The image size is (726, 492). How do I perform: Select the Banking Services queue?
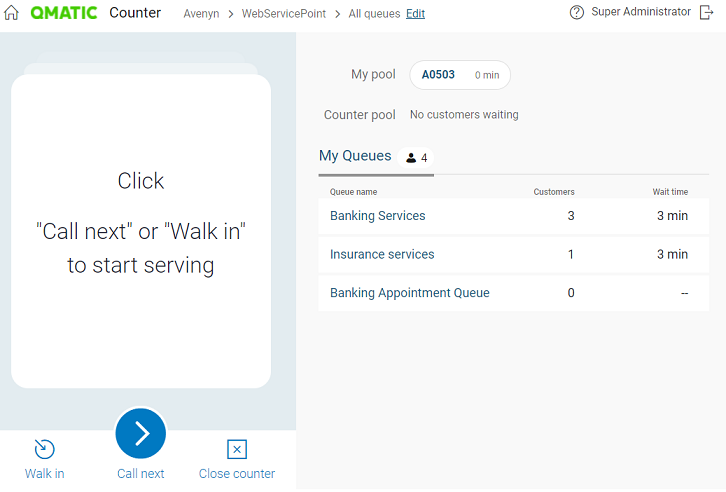pos(378,216)
